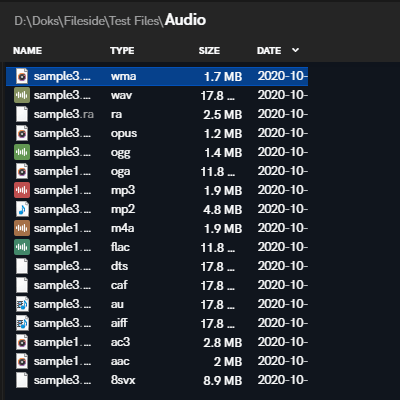Toggle date sort order chevron
The width and height of the screenshot is (400, 400).
tap(295, 50)
